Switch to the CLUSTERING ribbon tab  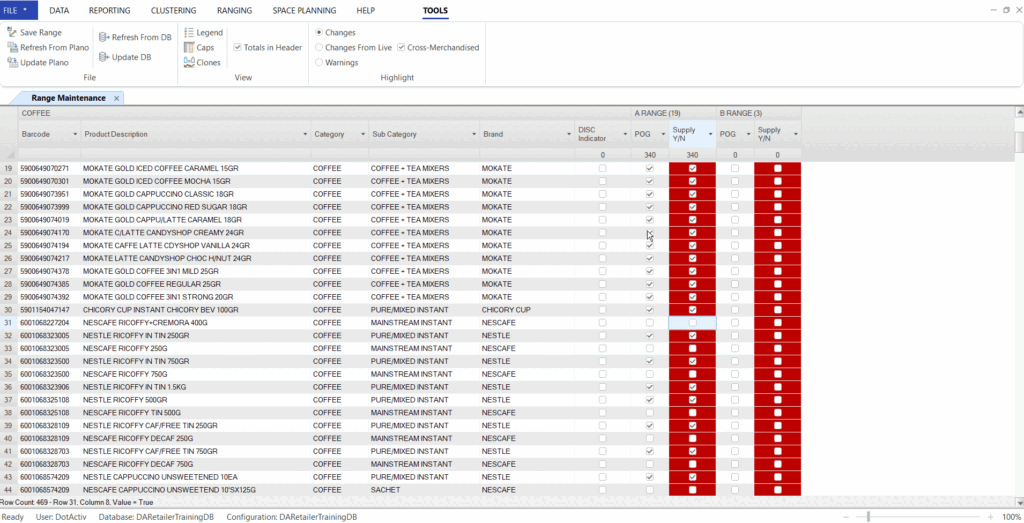coord(173,10)
